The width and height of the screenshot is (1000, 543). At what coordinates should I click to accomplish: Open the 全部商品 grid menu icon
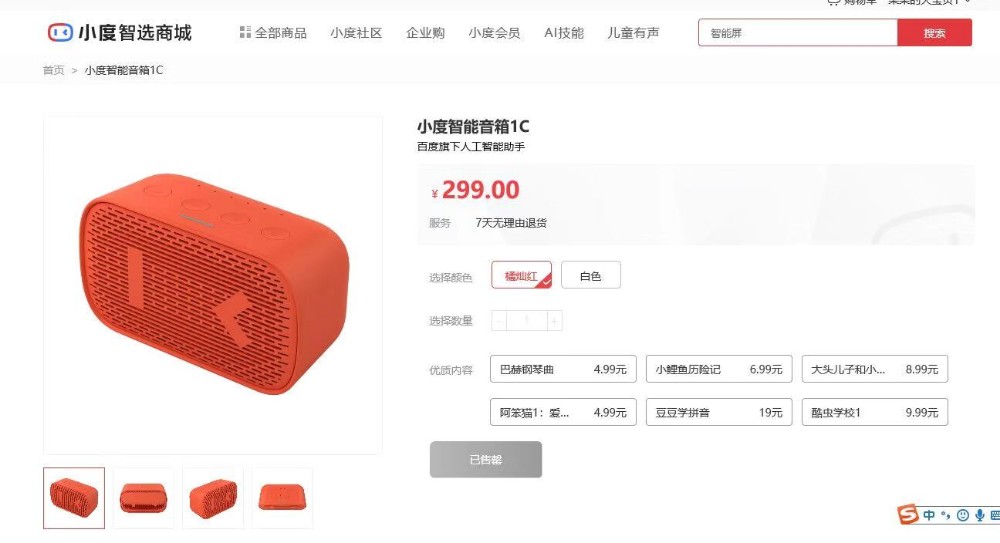(245, 32)
